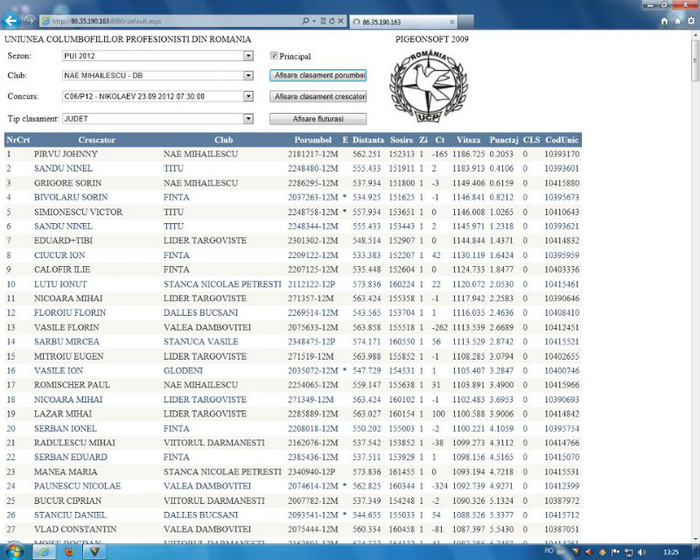This screenshot has height=560, width=700.
Task: Click pigeon number 2181217-12M
Action: 313,154
